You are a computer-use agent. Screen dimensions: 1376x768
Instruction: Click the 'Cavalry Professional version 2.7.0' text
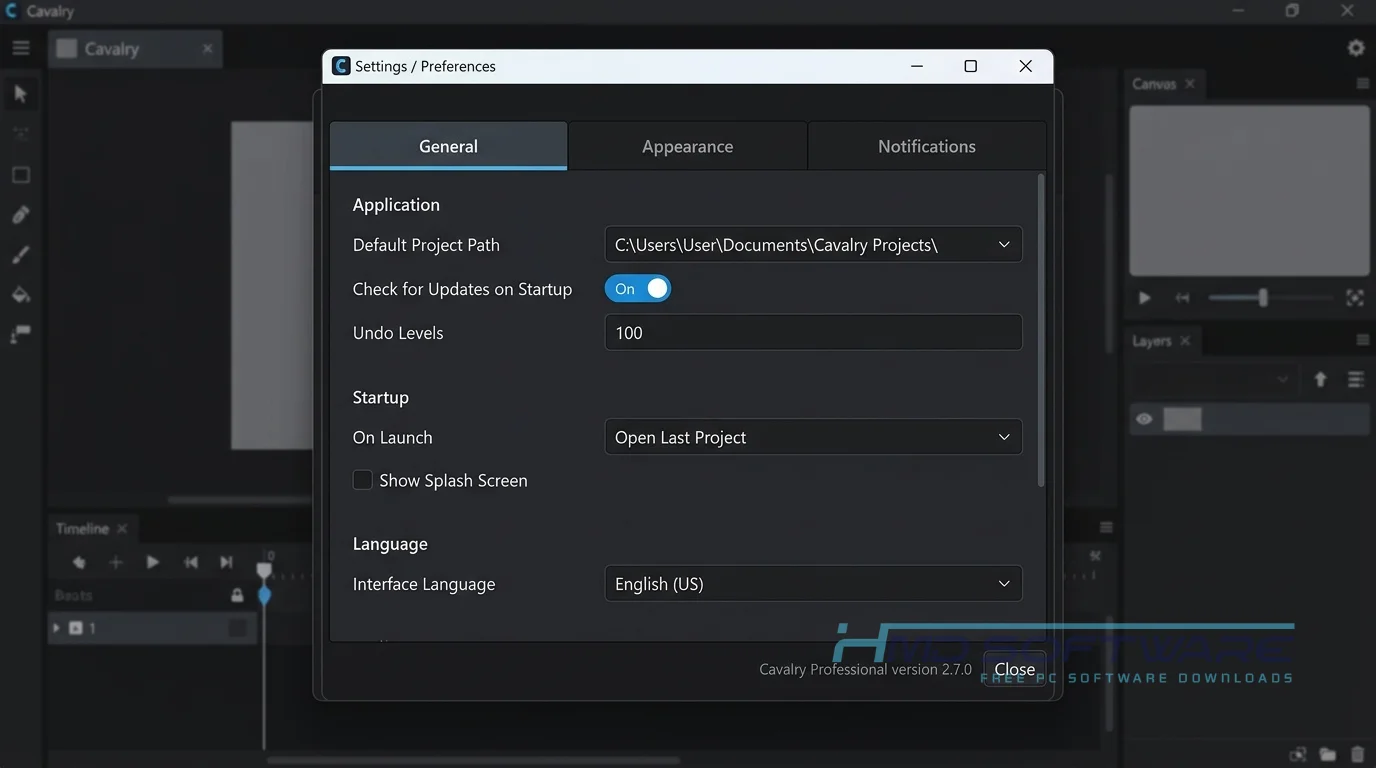coord(865,669)
